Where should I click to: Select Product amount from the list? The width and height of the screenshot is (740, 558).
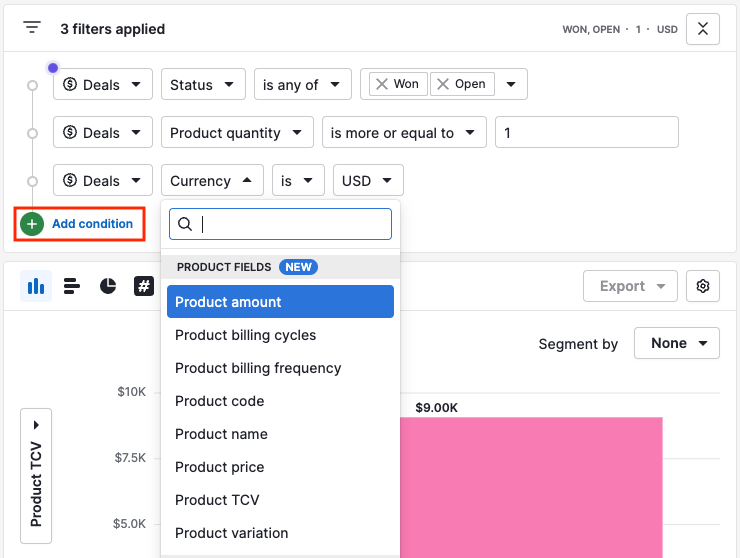coord(280,302)
